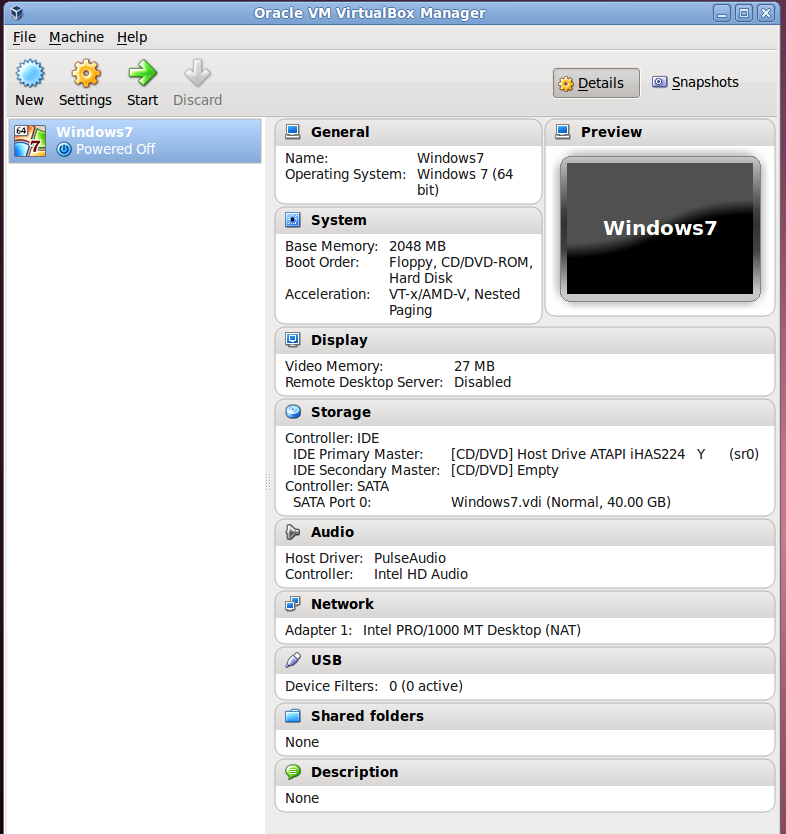Image resolution: width=786 pixels, height=834 pixels.
Task: Open Settings via the gear icon
Action: [x=86, y=73]
